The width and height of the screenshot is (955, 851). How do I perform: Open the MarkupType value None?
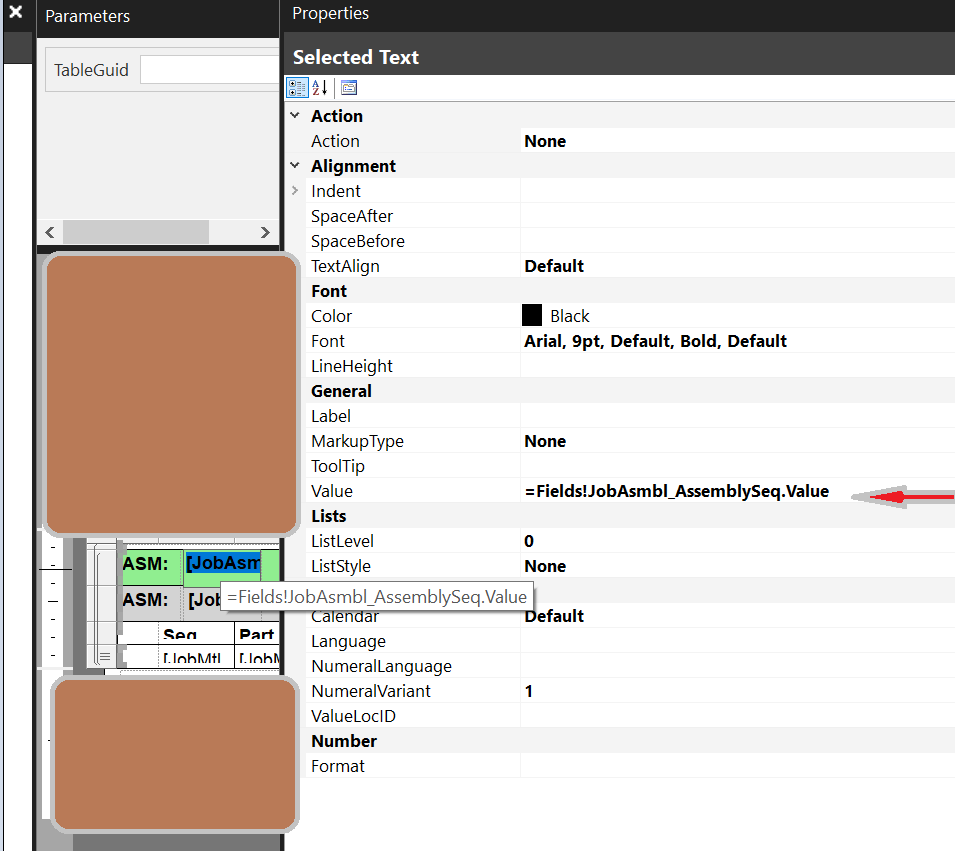(545, 441)
